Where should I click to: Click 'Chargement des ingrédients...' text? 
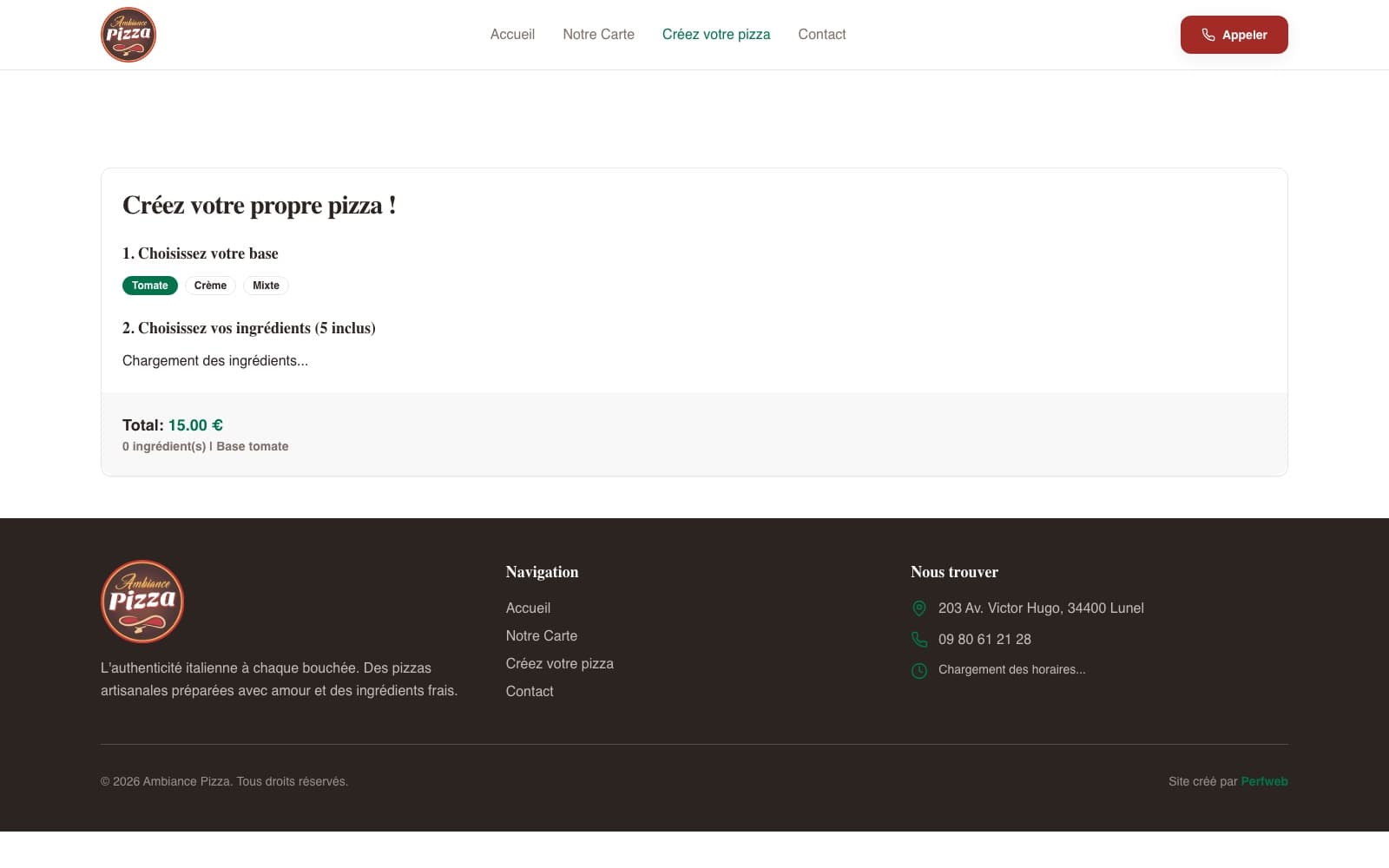[215, 360]
